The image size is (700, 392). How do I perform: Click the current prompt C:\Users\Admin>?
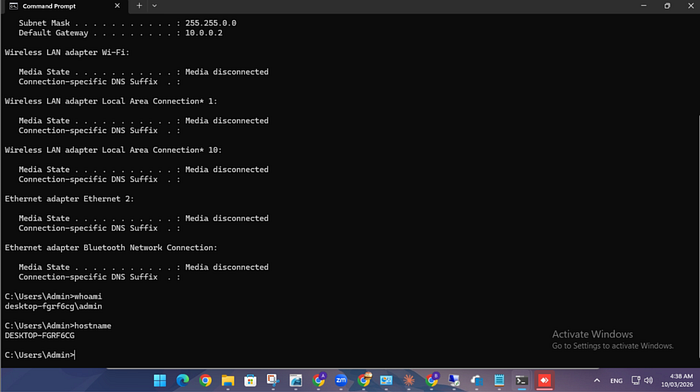pyautogui.click(x=39, y=355)
